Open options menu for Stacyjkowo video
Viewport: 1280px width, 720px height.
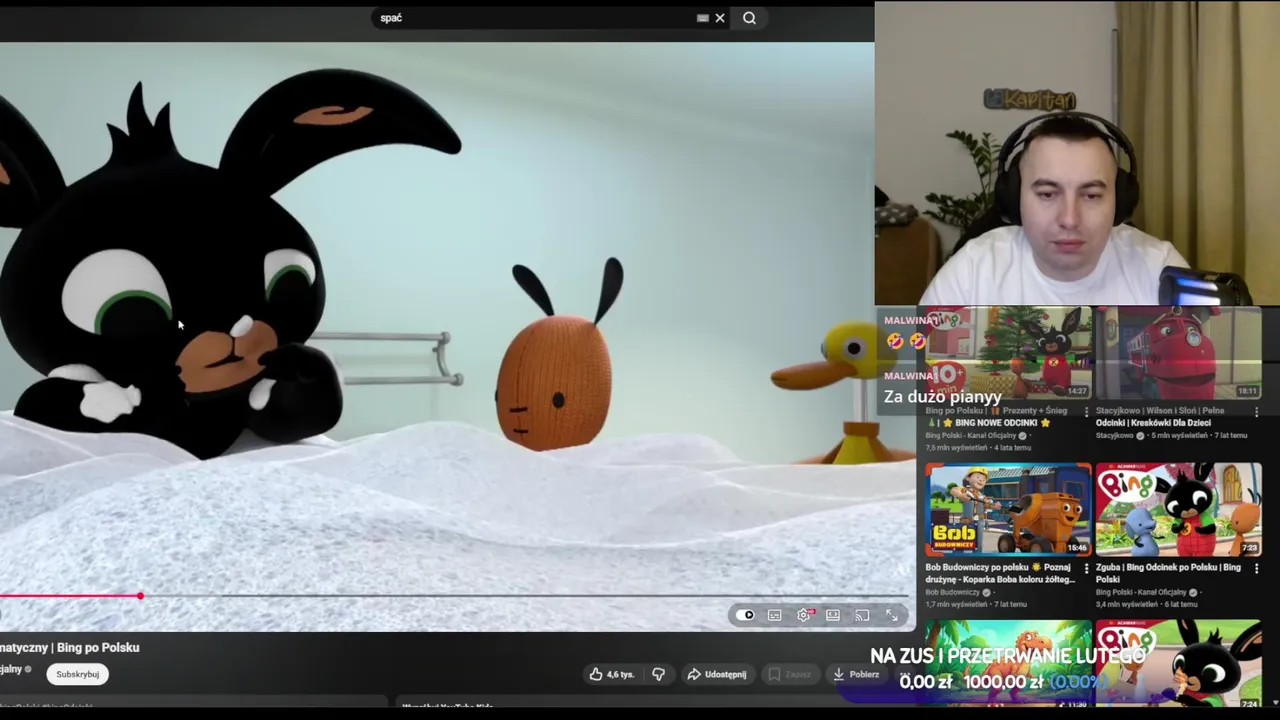pyautogui.click(x=1257, y=412)
